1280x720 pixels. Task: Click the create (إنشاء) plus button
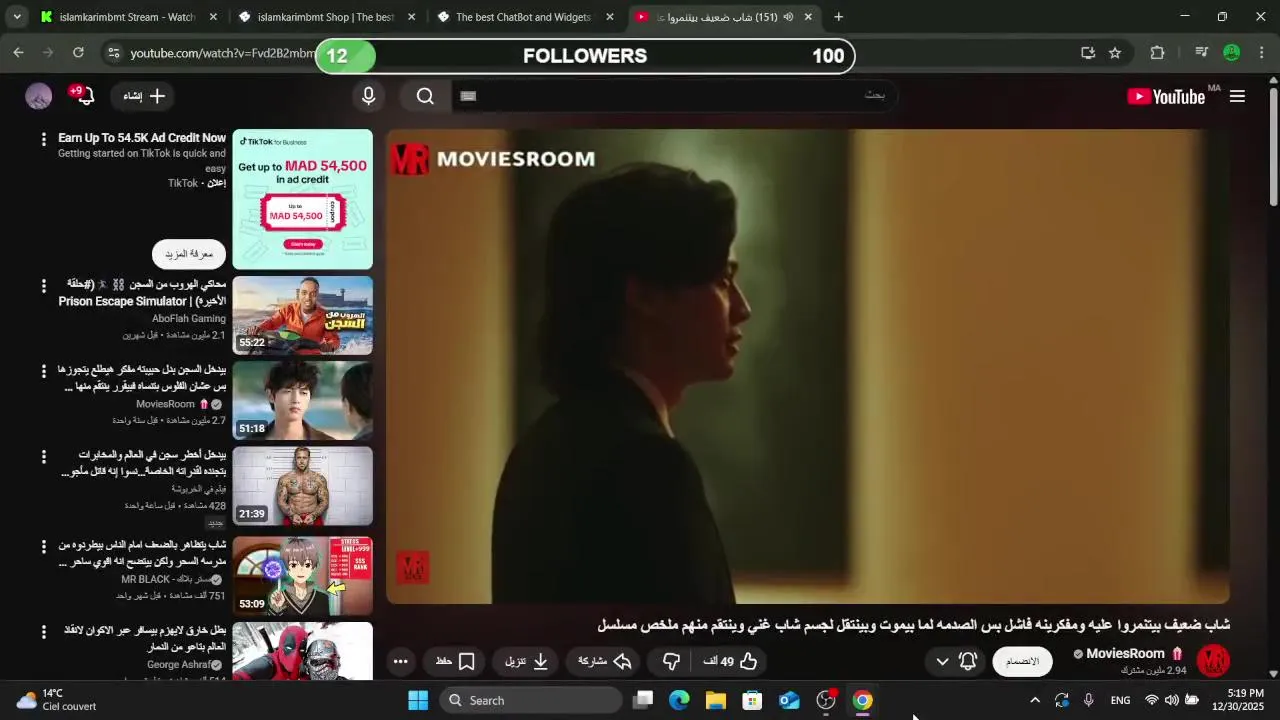pyautogui.click(x=143, y=96)
